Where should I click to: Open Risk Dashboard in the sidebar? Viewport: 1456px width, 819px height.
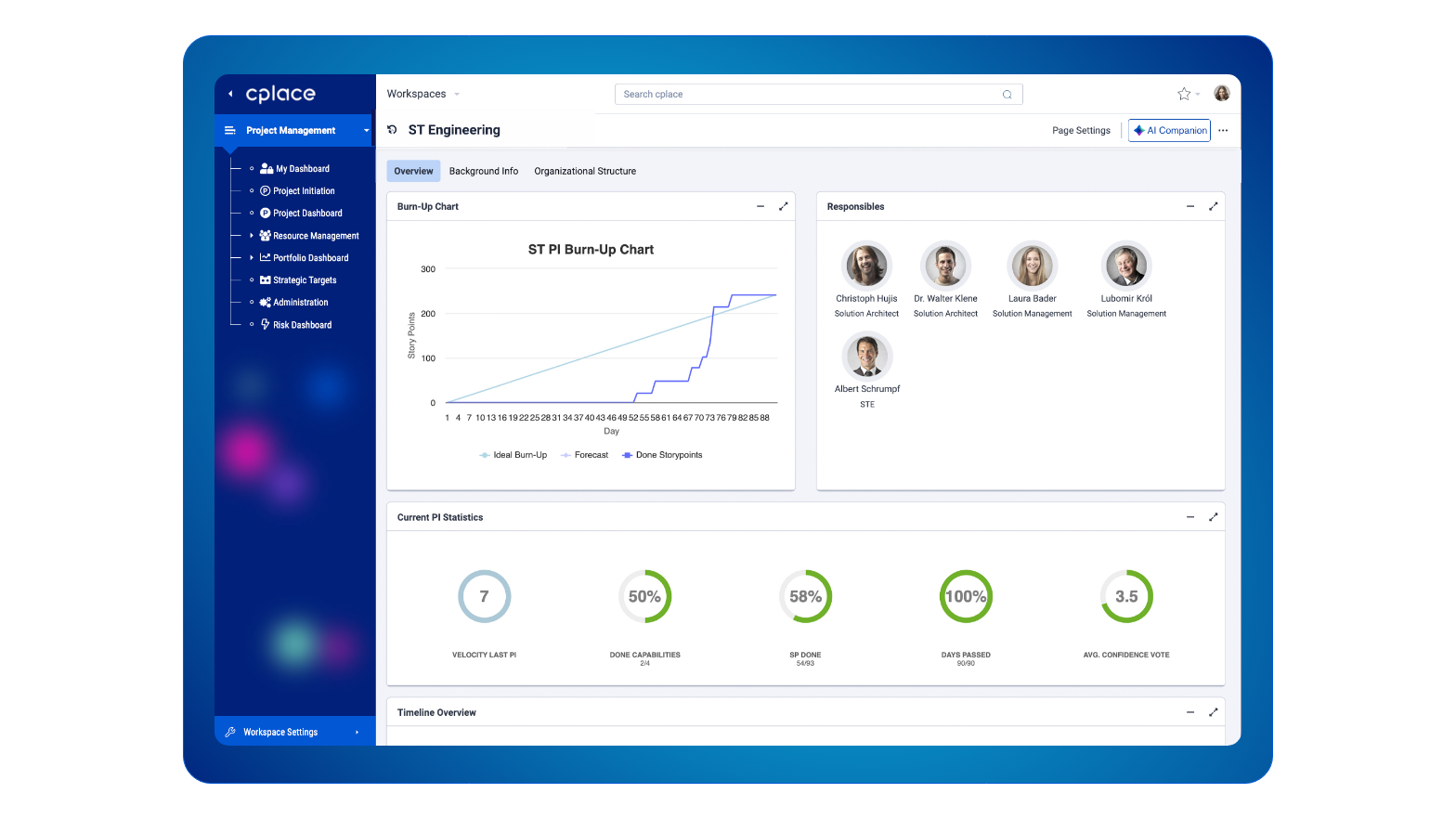(x=302, y=325)
